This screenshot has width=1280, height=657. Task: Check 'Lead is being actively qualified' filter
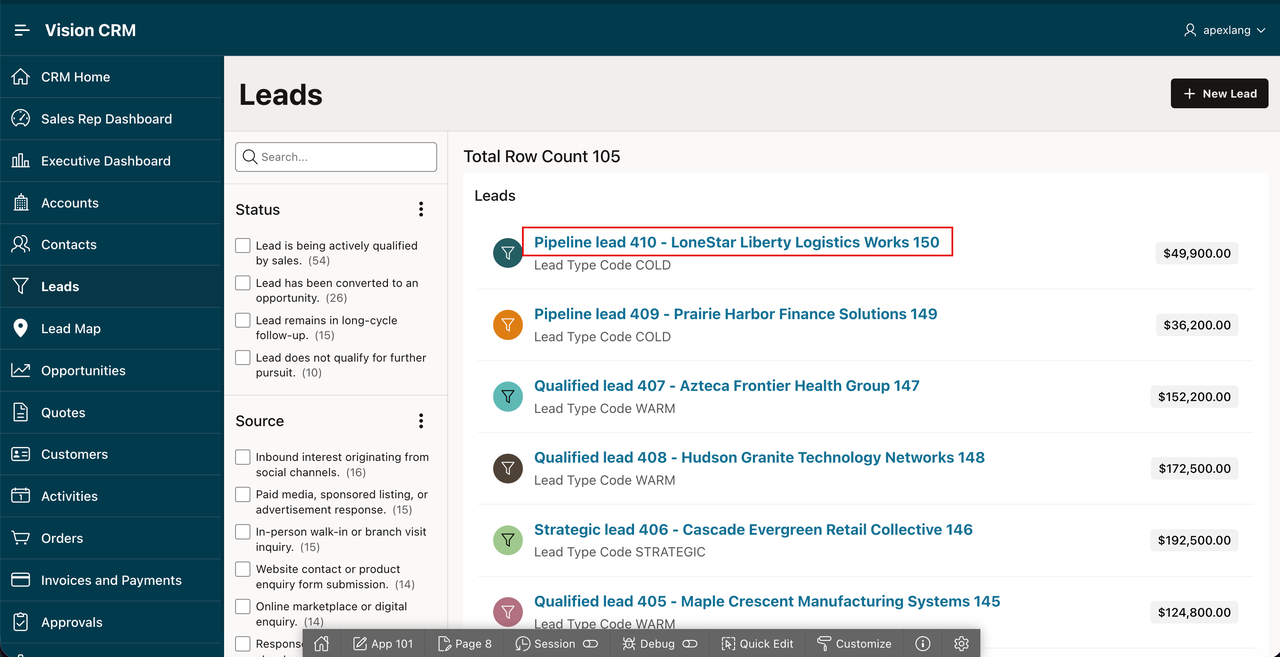pyautogui.click(x=243, y=245)
